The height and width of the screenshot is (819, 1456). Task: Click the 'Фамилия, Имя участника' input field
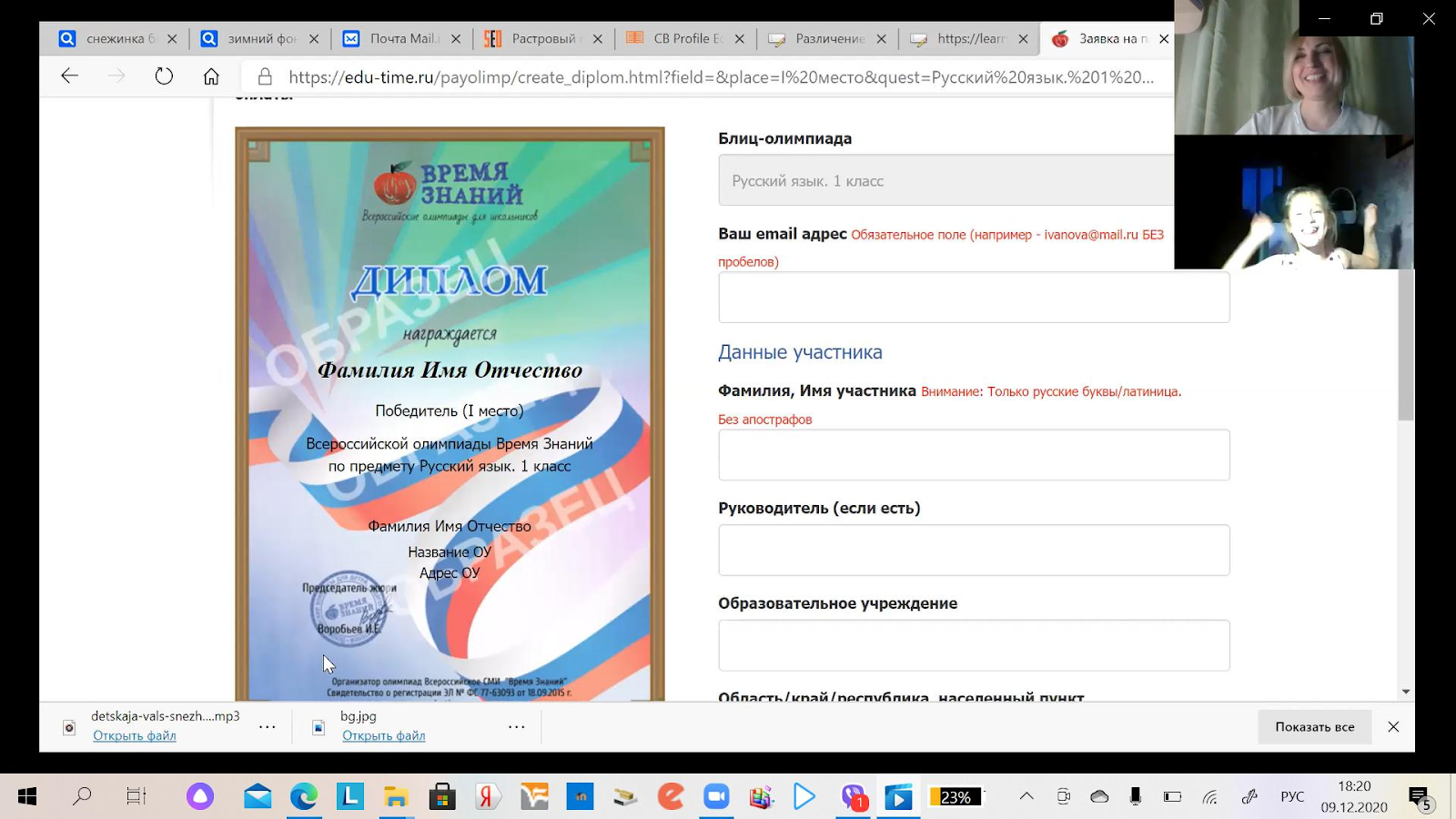tap(974, 455)
